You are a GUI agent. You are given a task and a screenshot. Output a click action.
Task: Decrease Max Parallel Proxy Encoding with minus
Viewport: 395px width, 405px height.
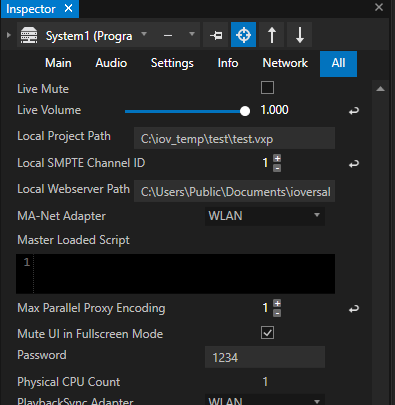point(277,313)
